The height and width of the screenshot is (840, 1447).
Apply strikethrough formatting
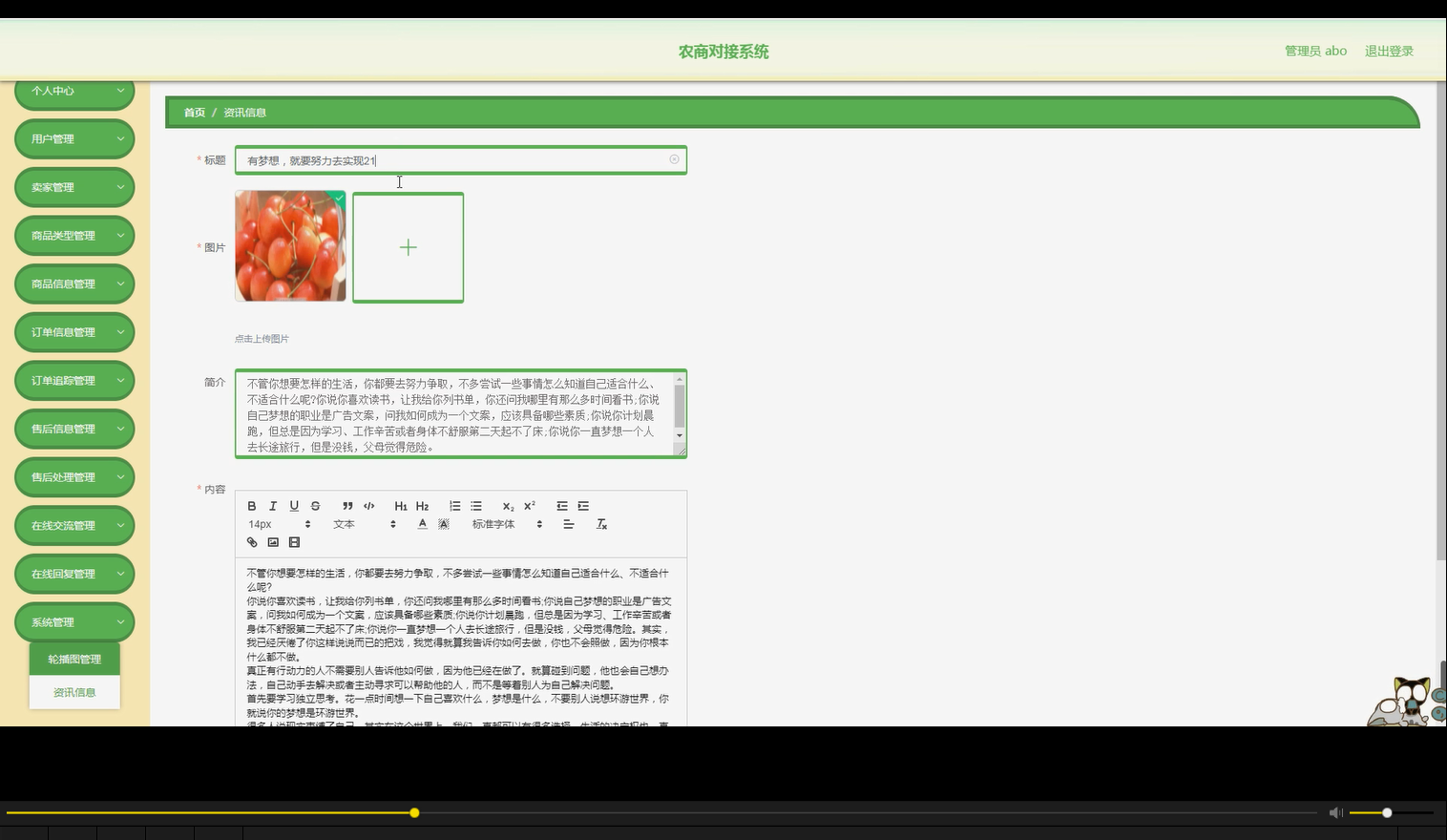tap(315, 506)
